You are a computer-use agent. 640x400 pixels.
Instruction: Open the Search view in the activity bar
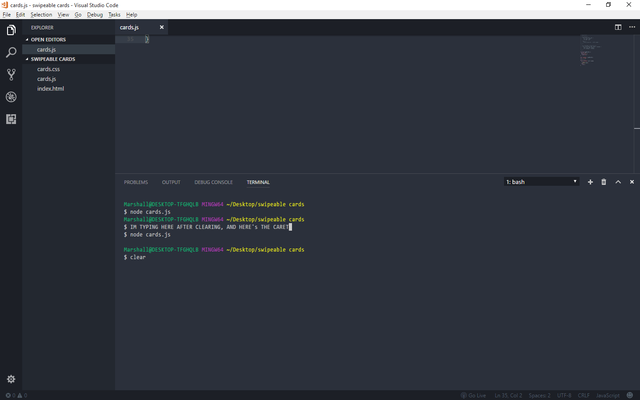click(11, 52)
